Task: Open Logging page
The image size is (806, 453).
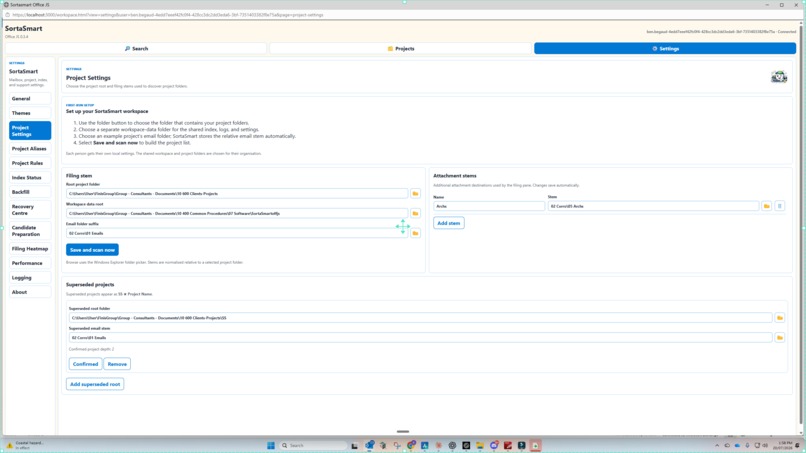Action: tap(30, 278)
